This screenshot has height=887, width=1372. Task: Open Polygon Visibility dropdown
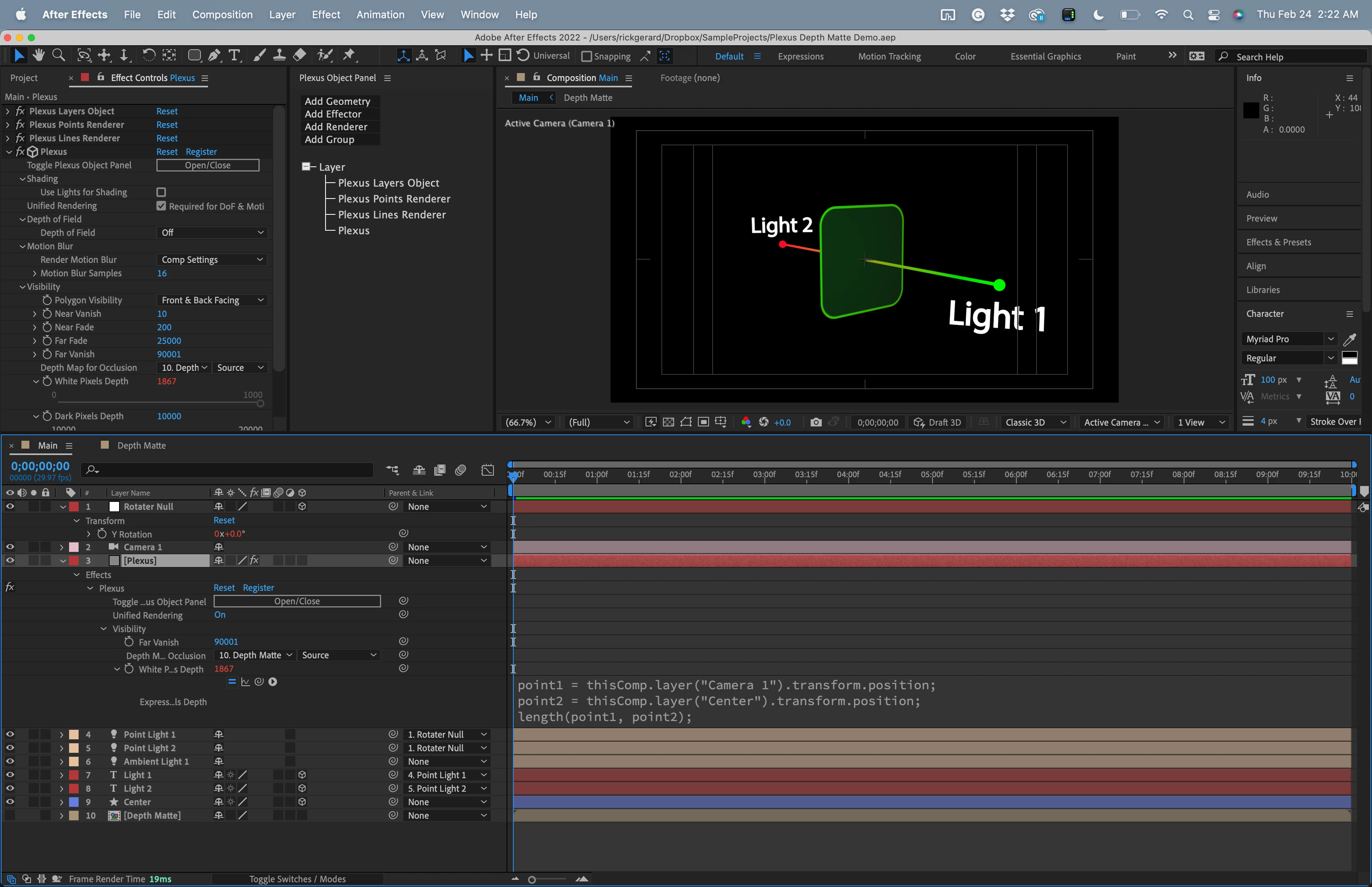(212, 300)
